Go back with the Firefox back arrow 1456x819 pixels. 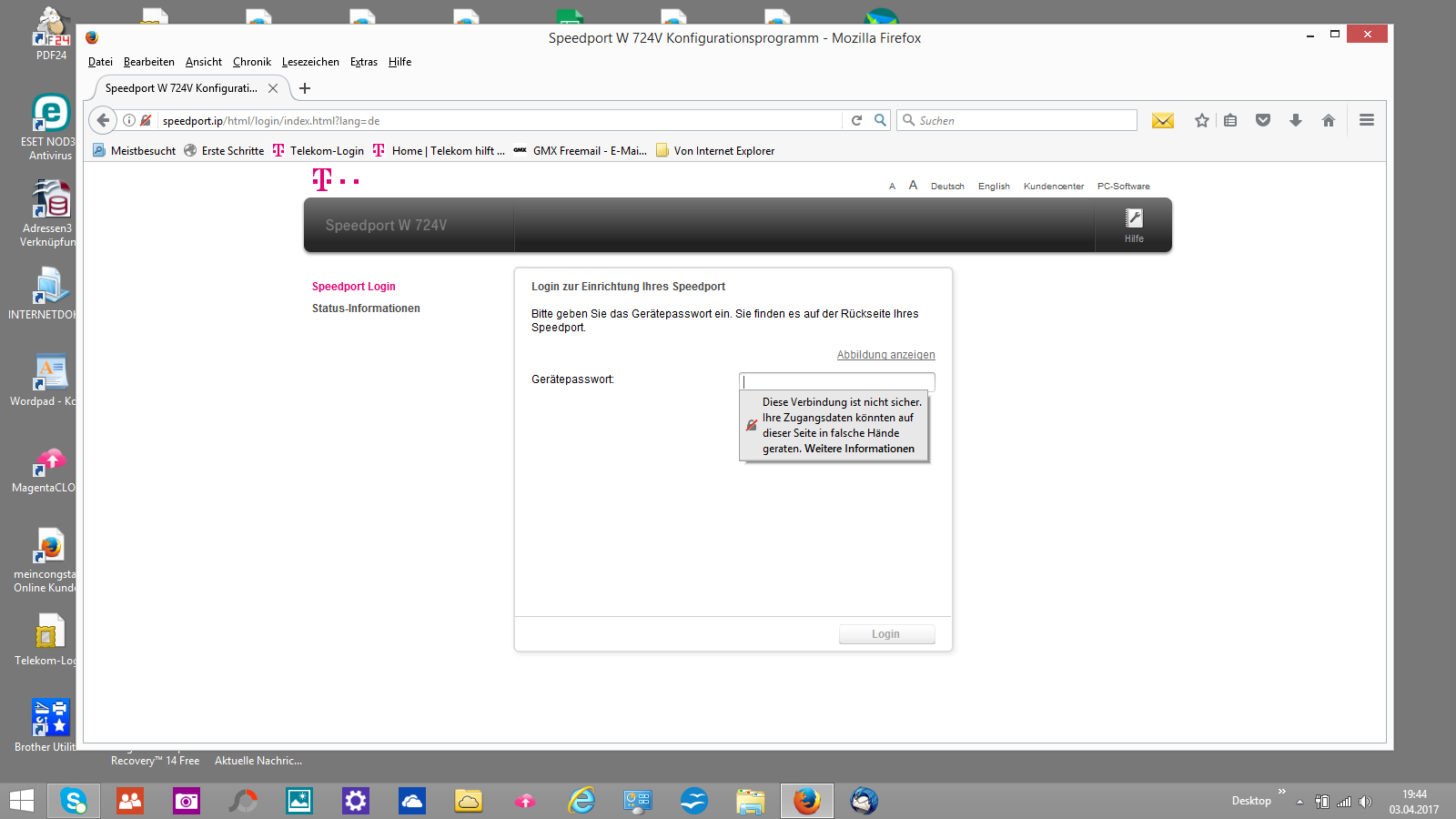coord(103,120)
